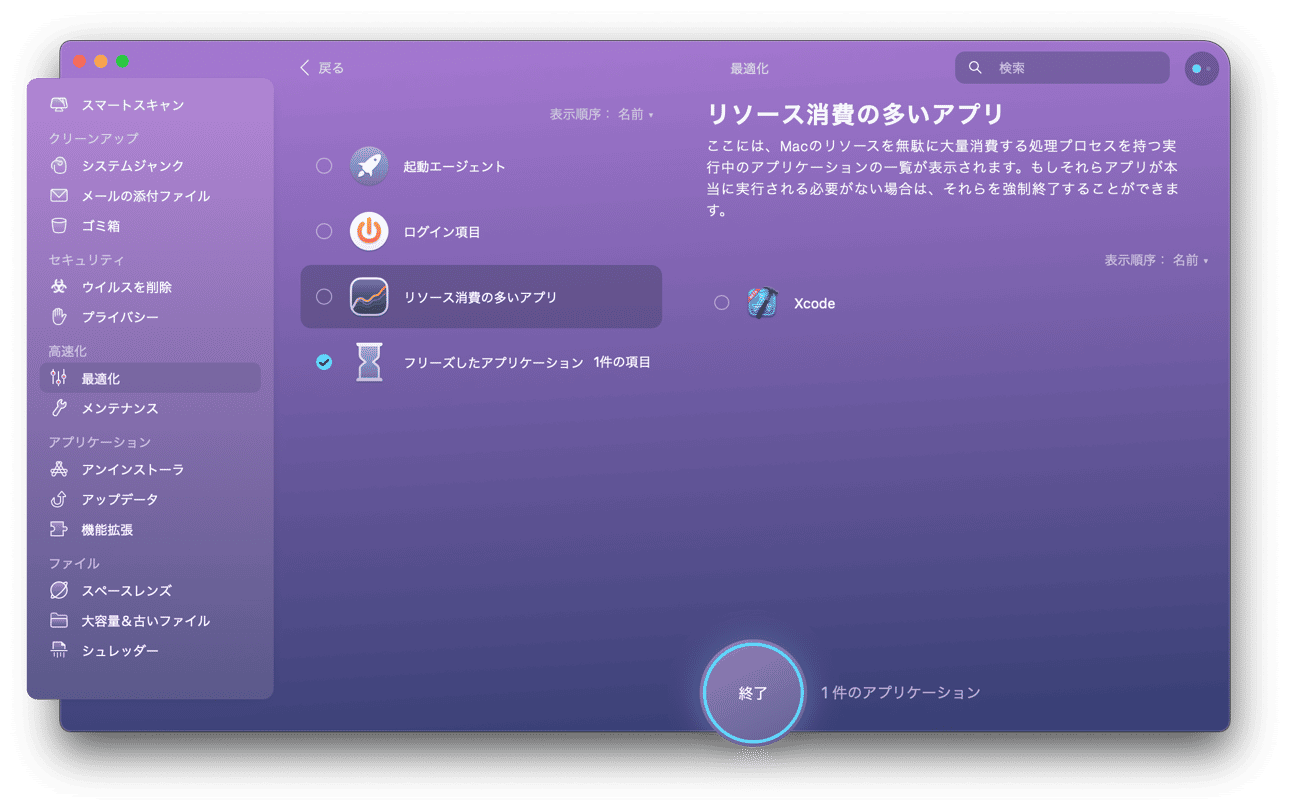The width and height of the screenshot is (1290, 811).
Task: Click the シュレッダー shredder icon
Action: pyautogui.click(x=59, y=651)
